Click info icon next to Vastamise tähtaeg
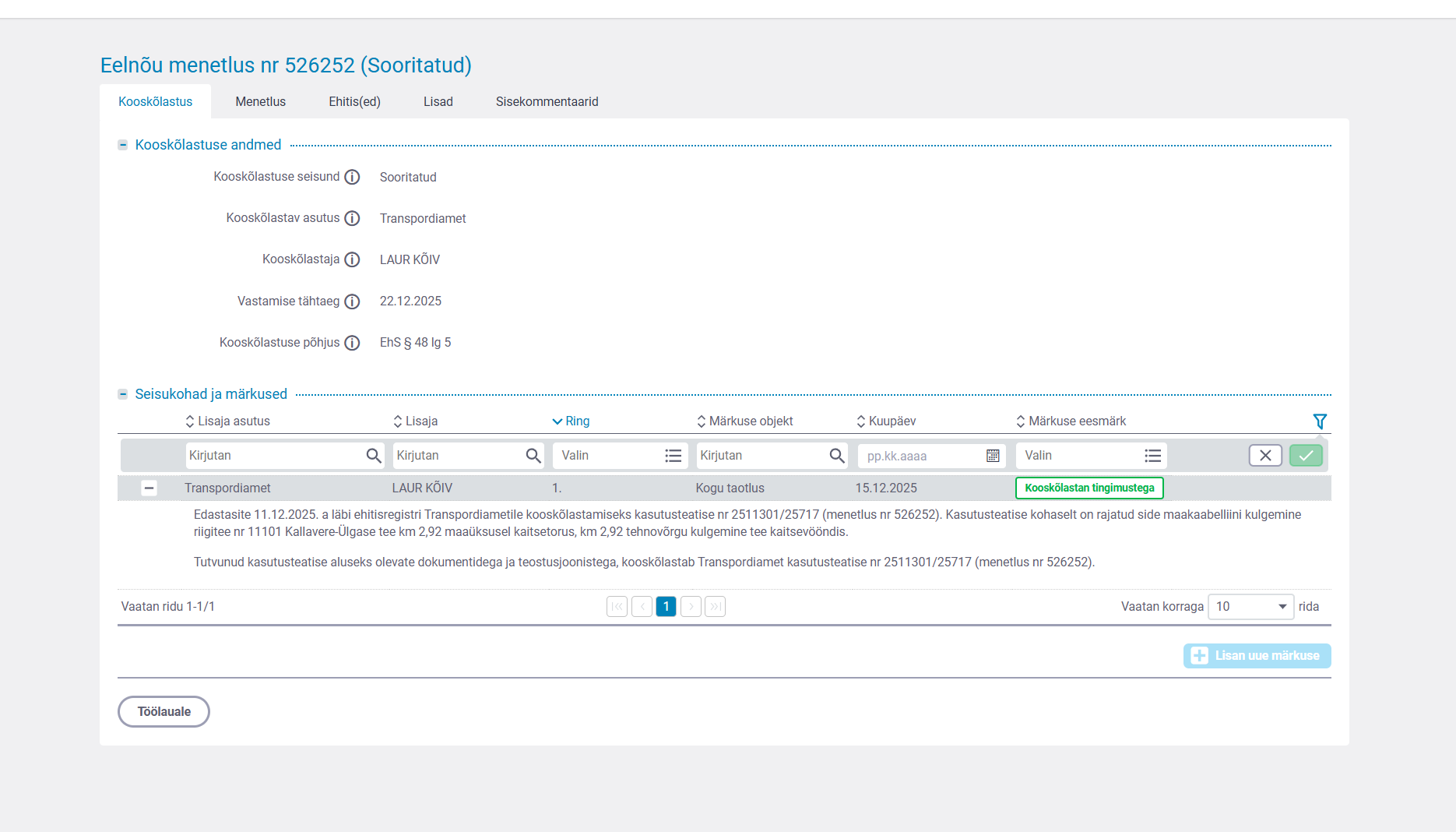 pos(352,301)
